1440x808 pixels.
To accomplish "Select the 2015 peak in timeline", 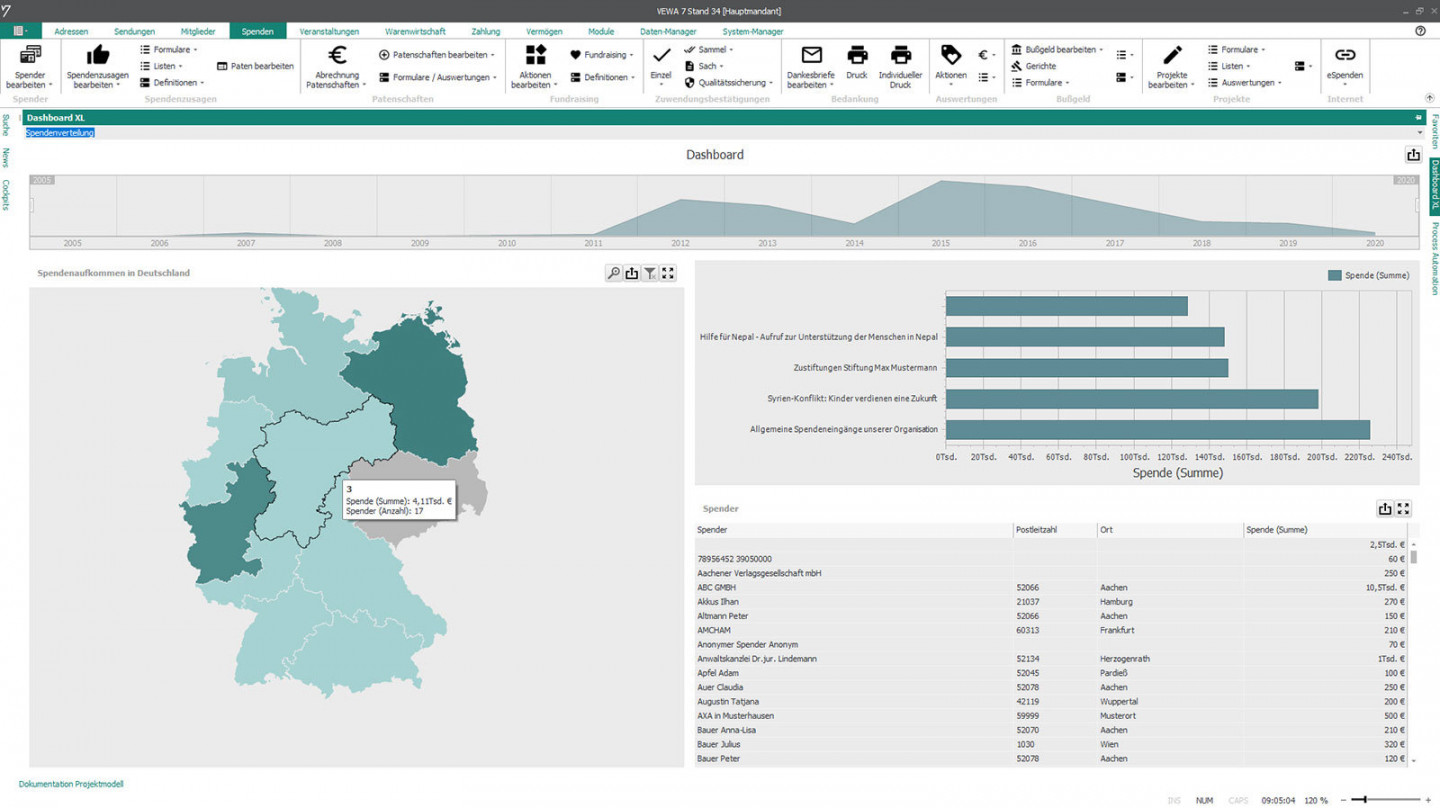I will pyautogui.click(x=941, y=182).
